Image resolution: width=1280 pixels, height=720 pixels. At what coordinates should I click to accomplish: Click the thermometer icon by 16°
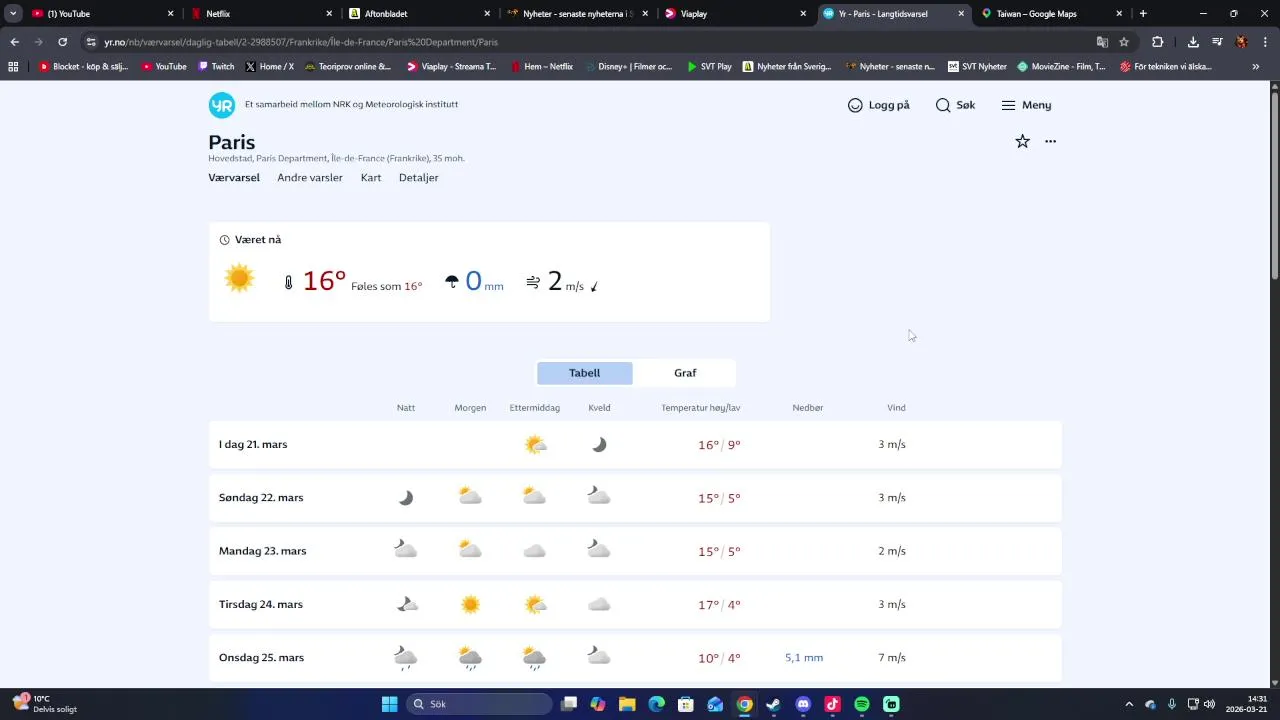289,283
